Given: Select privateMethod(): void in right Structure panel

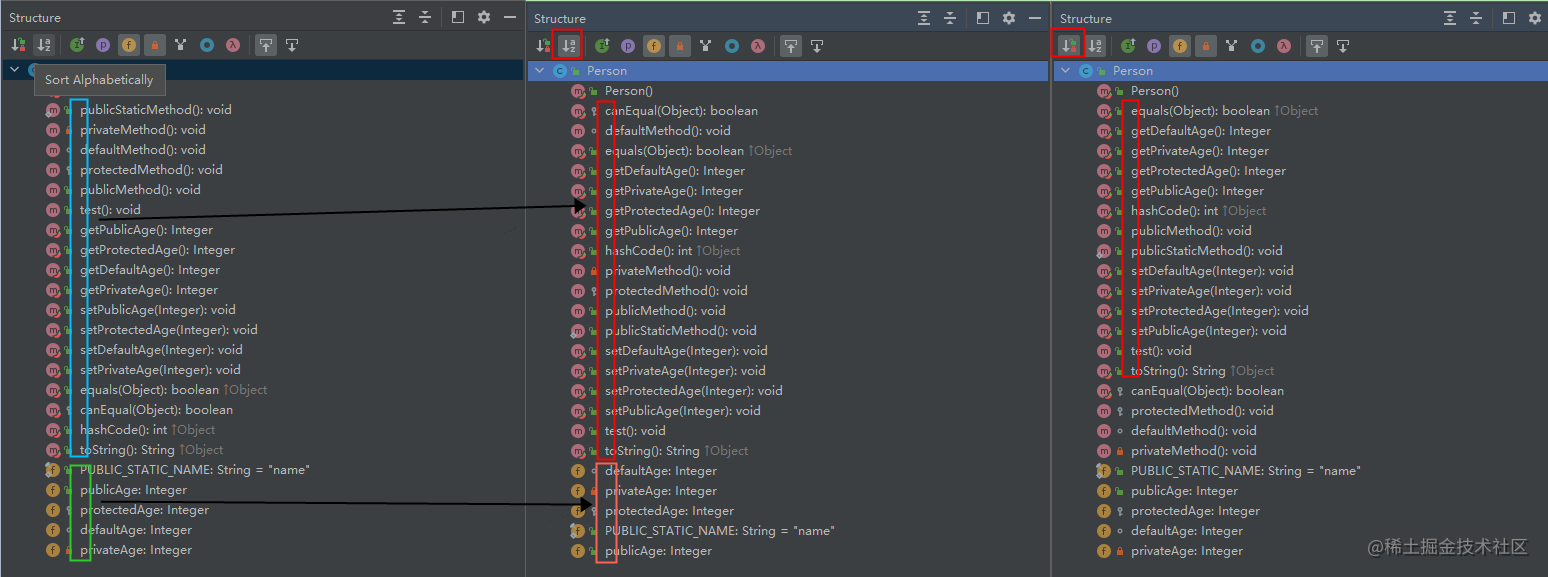Looking at the screenshot, I should point(1194,451).
